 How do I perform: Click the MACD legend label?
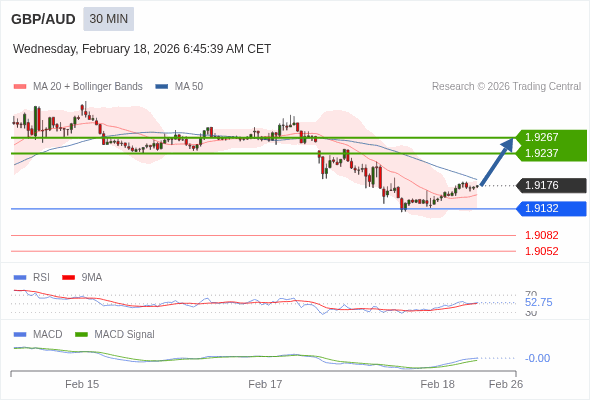pos(48,335)
